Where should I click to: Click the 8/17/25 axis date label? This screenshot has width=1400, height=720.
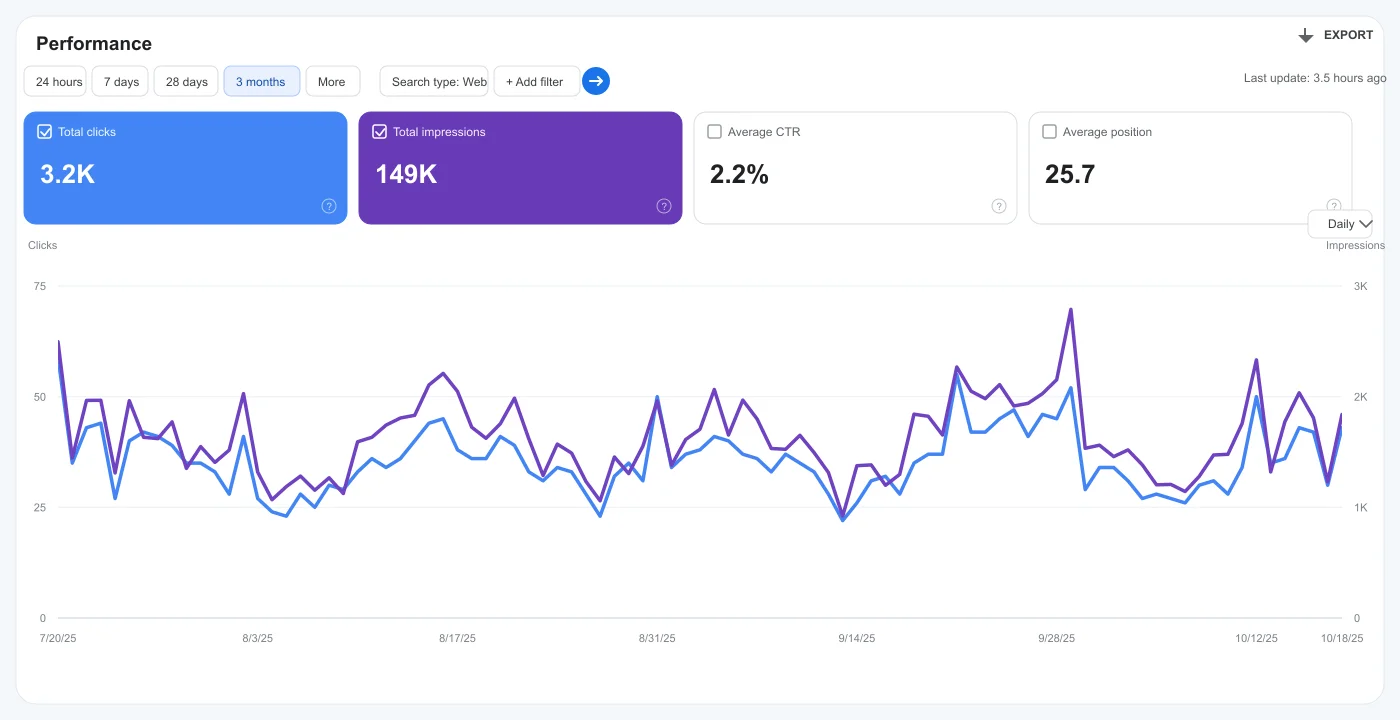[x=457, y=637]
